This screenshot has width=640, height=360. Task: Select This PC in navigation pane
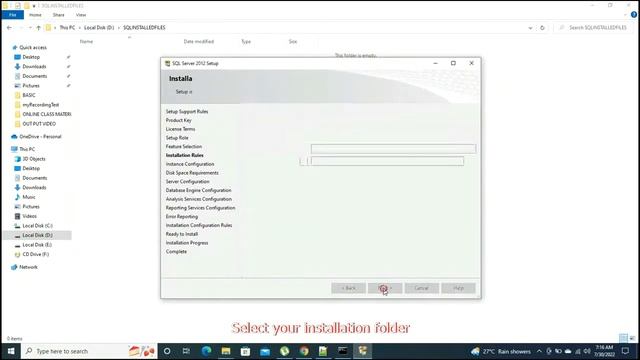tap(27, 149)
